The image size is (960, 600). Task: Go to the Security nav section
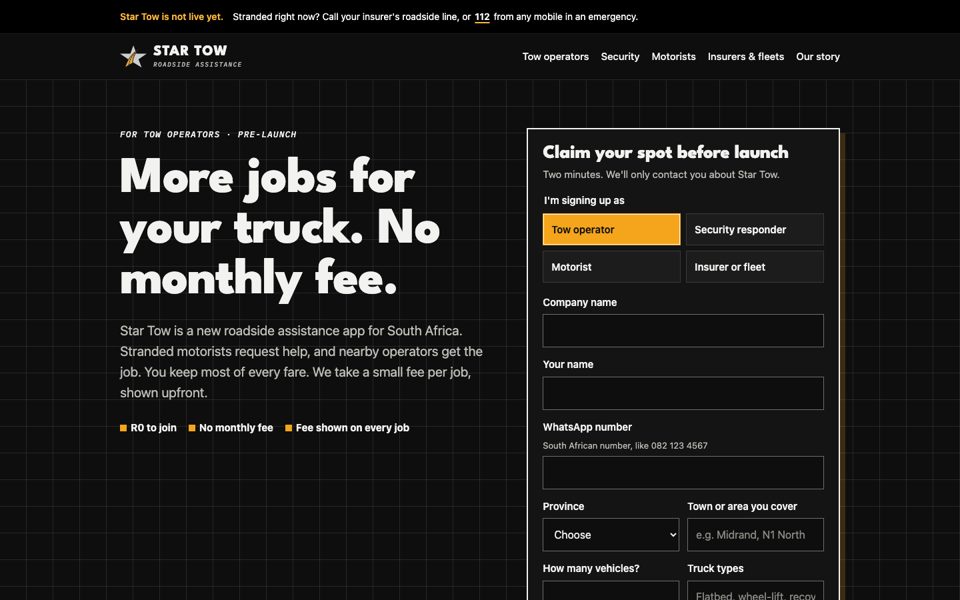[x=620, y=56]
